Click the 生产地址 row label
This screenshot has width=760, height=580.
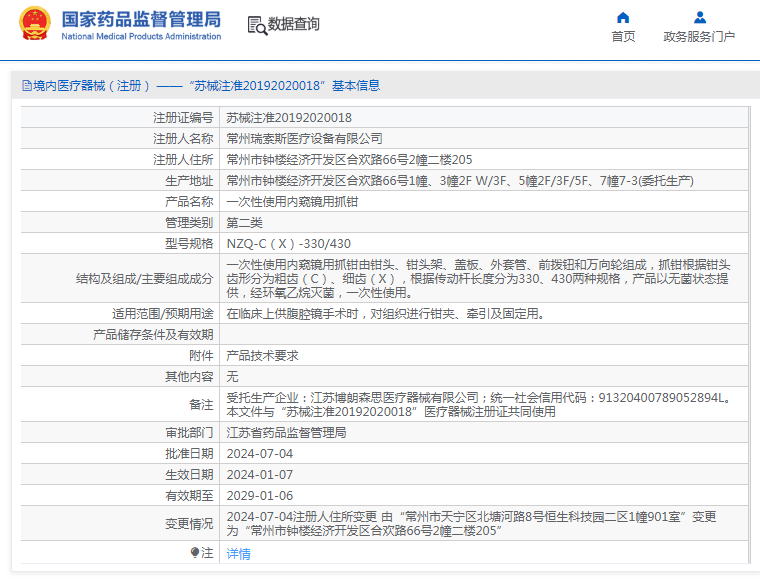(x=189, y=181)
